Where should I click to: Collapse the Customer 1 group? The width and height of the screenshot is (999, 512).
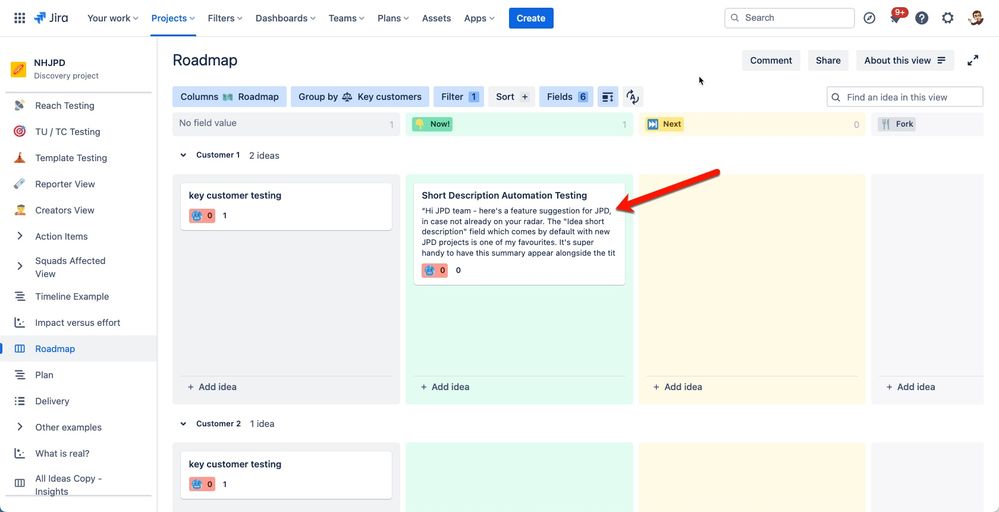pos(183,155)
